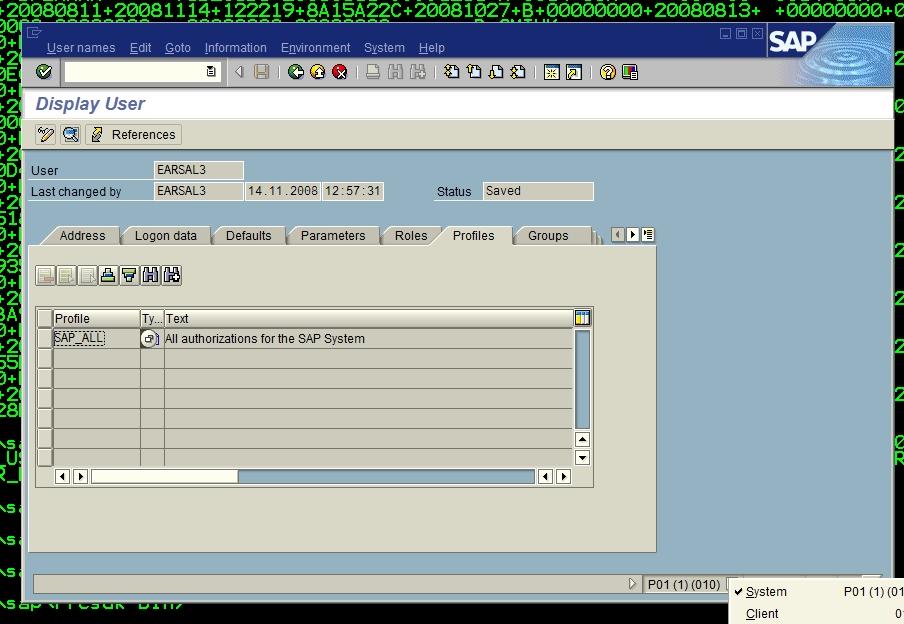Open the Edit menu
The width and height of the screenshot is (904, 624).
coord(140,48)
